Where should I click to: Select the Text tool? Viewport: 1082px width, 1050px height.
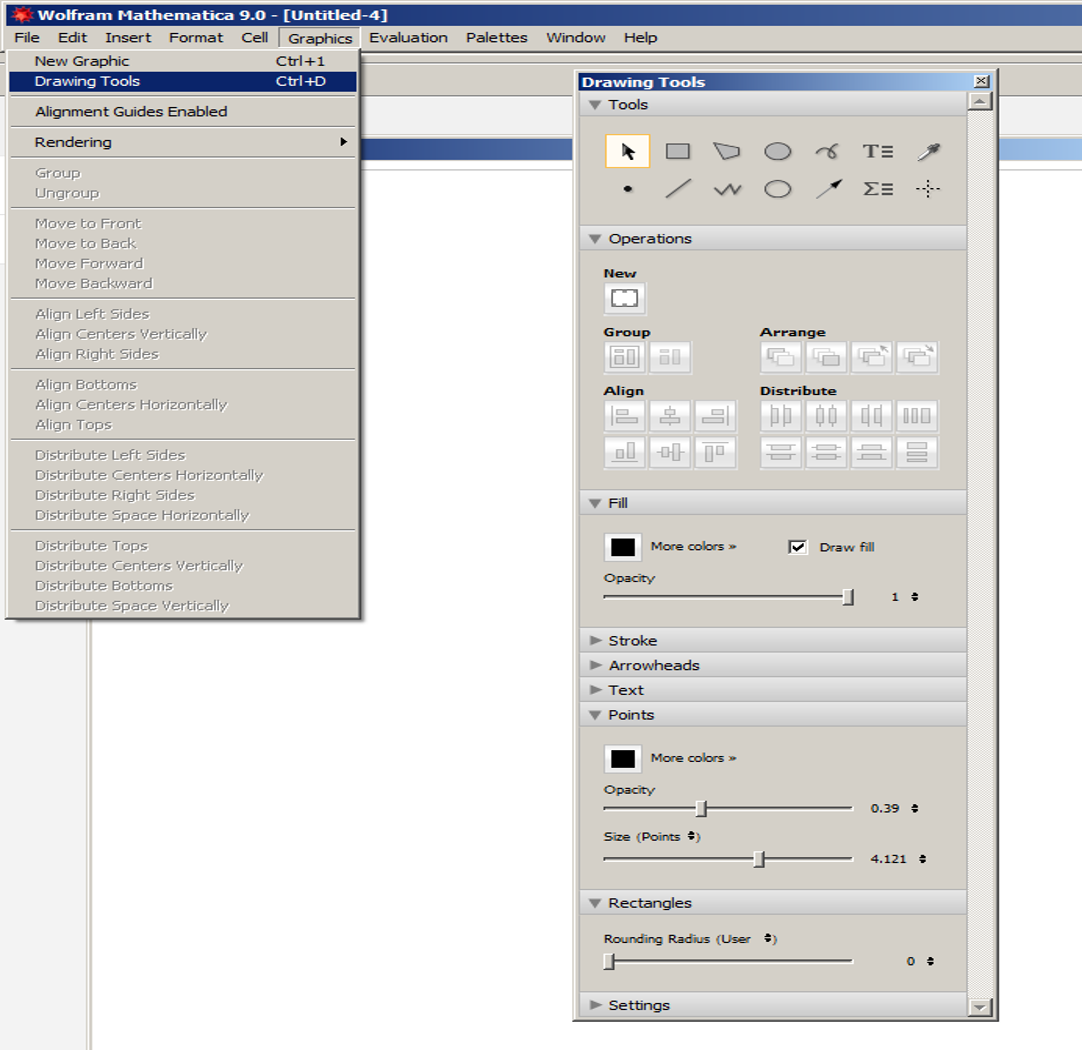coord(878,151)
